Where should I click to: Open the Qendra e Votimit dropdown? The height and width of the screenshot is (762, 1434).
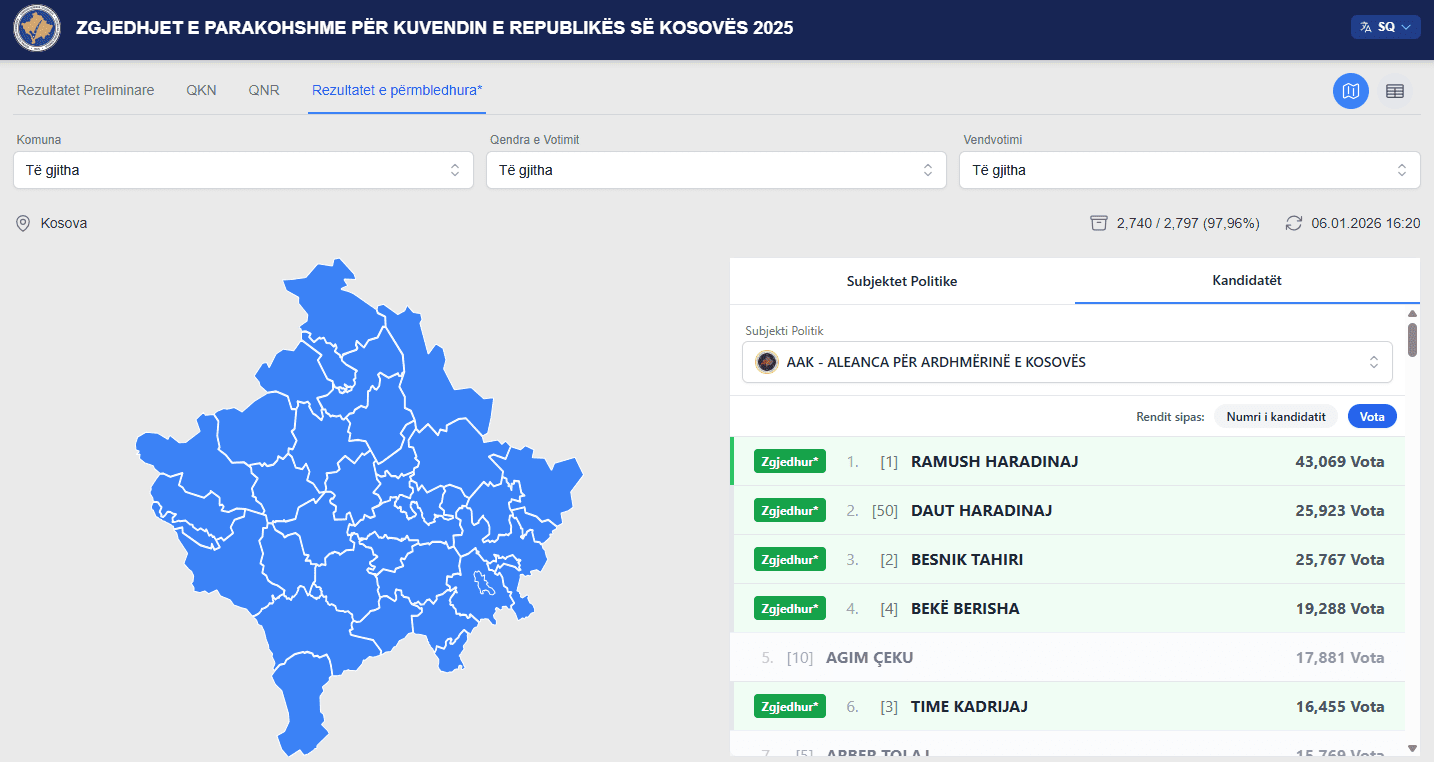point(716,170)
